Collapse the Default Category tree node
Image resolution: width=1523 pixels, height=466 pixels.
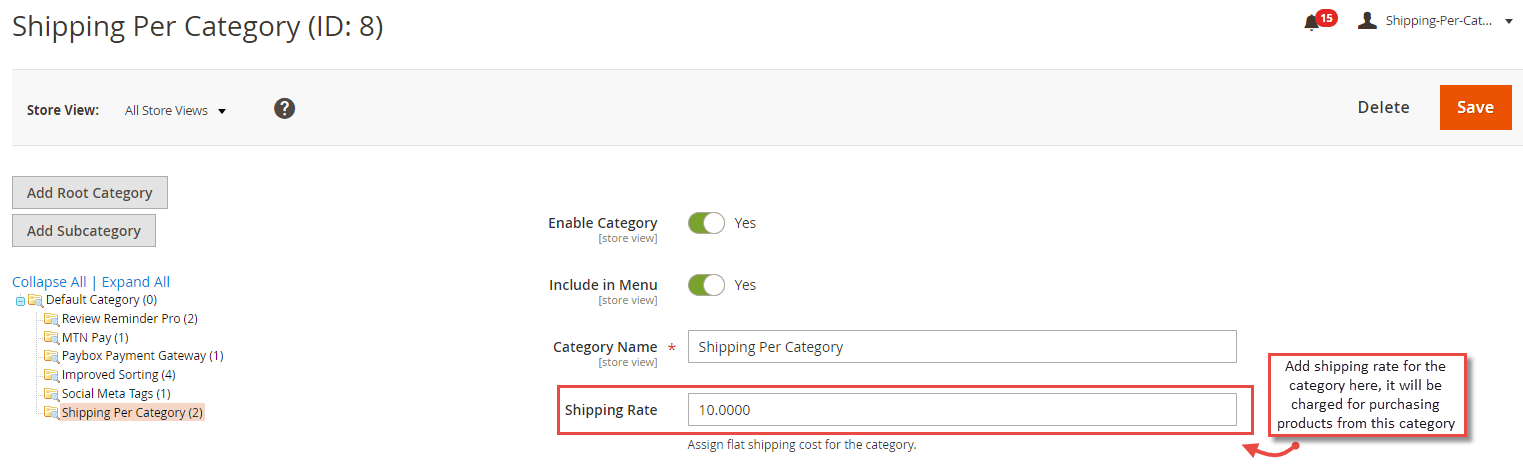(20, 301)
